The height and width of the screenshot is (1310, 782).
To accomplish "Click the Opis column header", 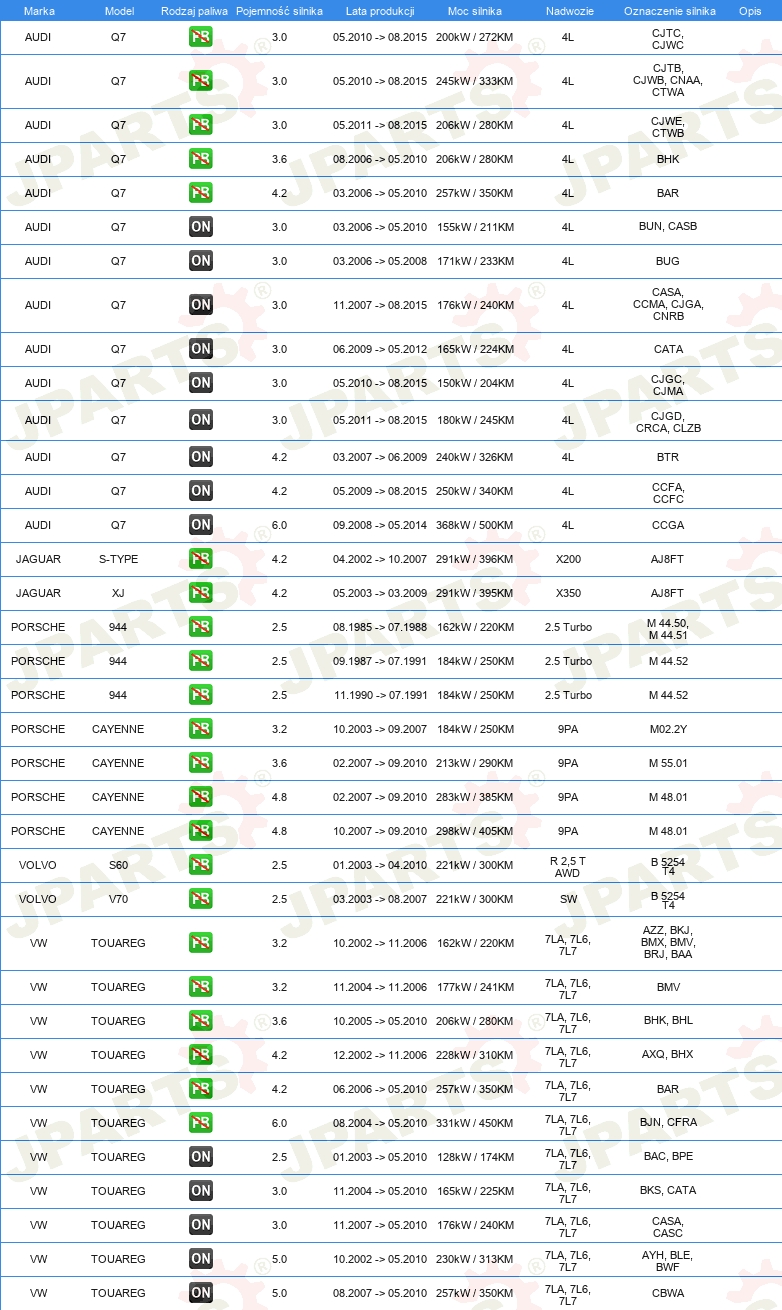I will (749, 10).
